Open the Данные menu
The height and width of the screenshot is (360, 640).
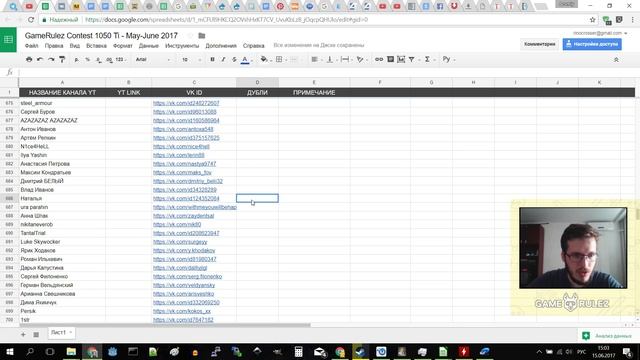[149, 46]
